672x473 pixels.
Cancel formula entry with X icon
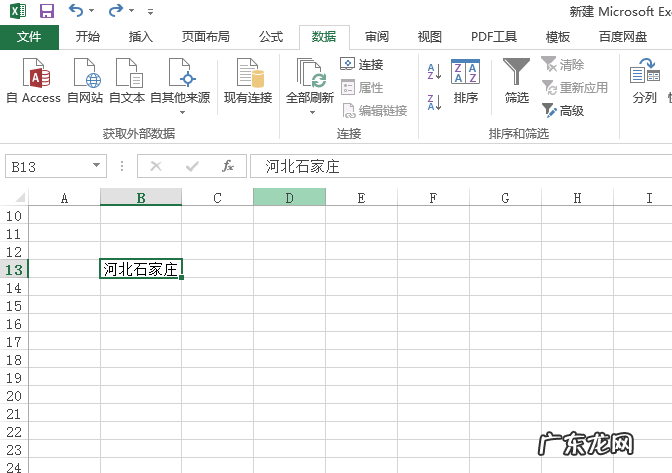(x=156, y=166)
